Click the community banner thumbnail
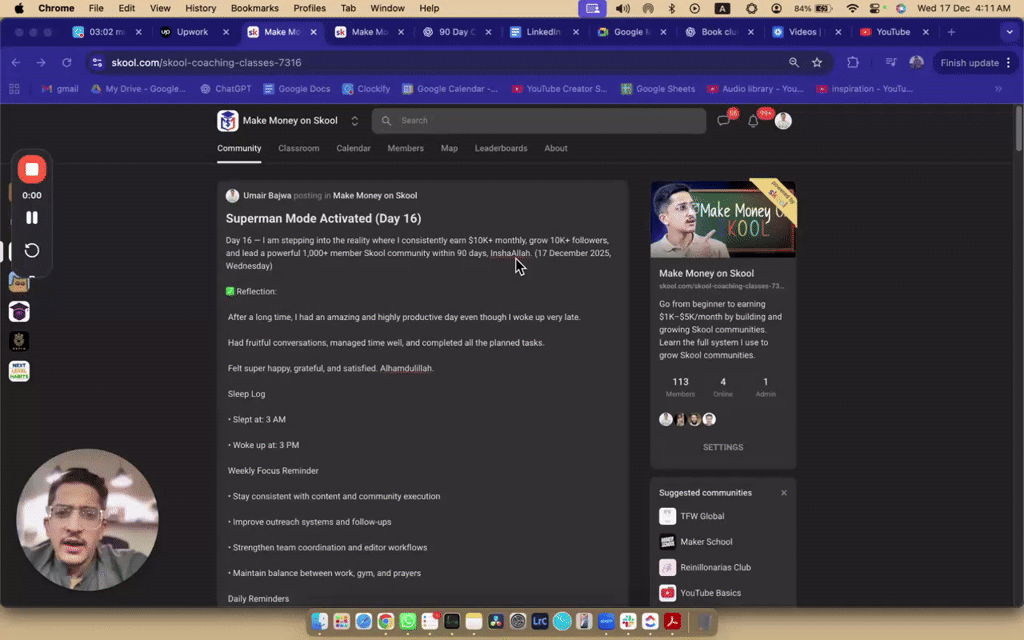The image size is (1024, 640). click(723, 219)
